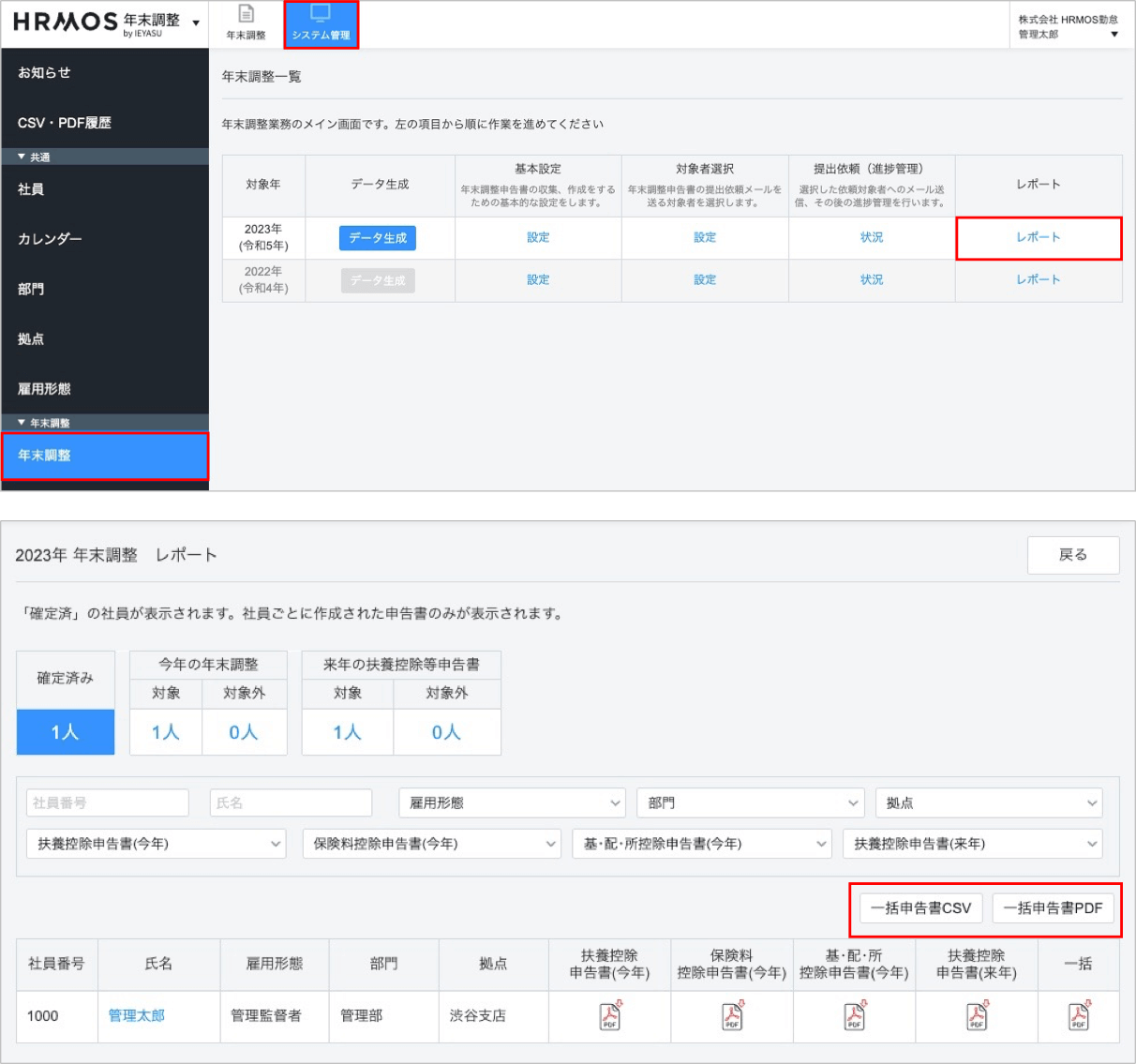This screenshot has width=1136, height=1064.
Task: Click the 社員番号 search field
Action: tap(107, 803)
